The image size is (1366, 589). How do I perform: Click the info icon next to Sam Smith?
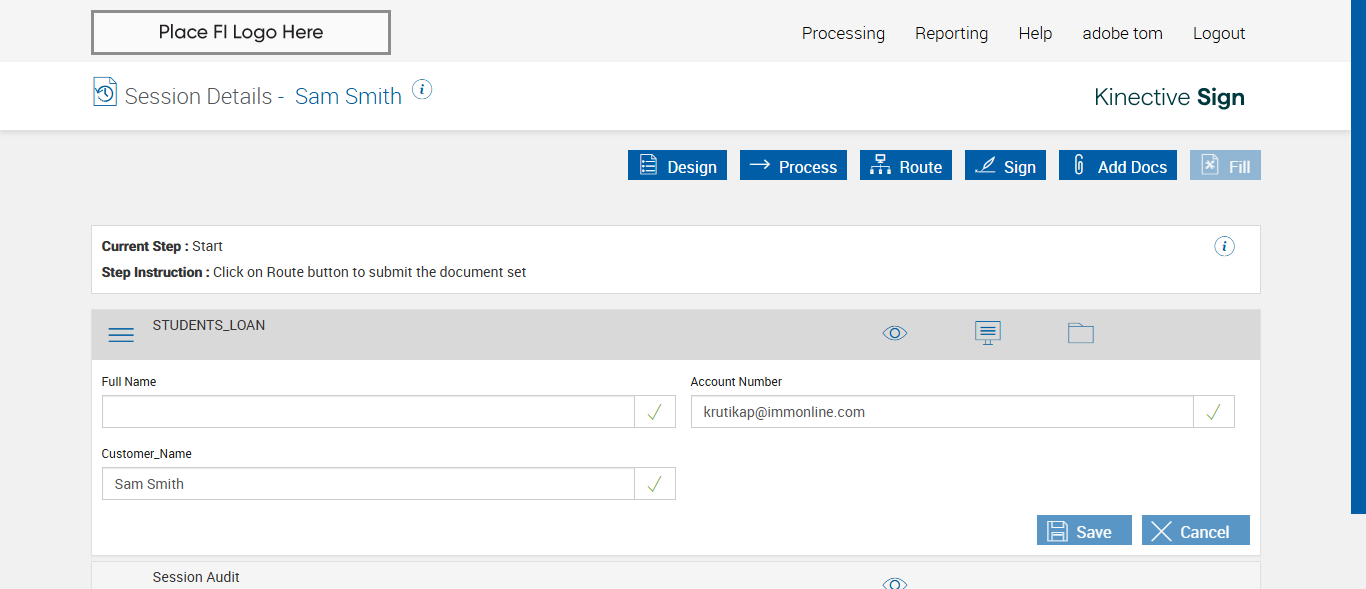tap(422, 89)
